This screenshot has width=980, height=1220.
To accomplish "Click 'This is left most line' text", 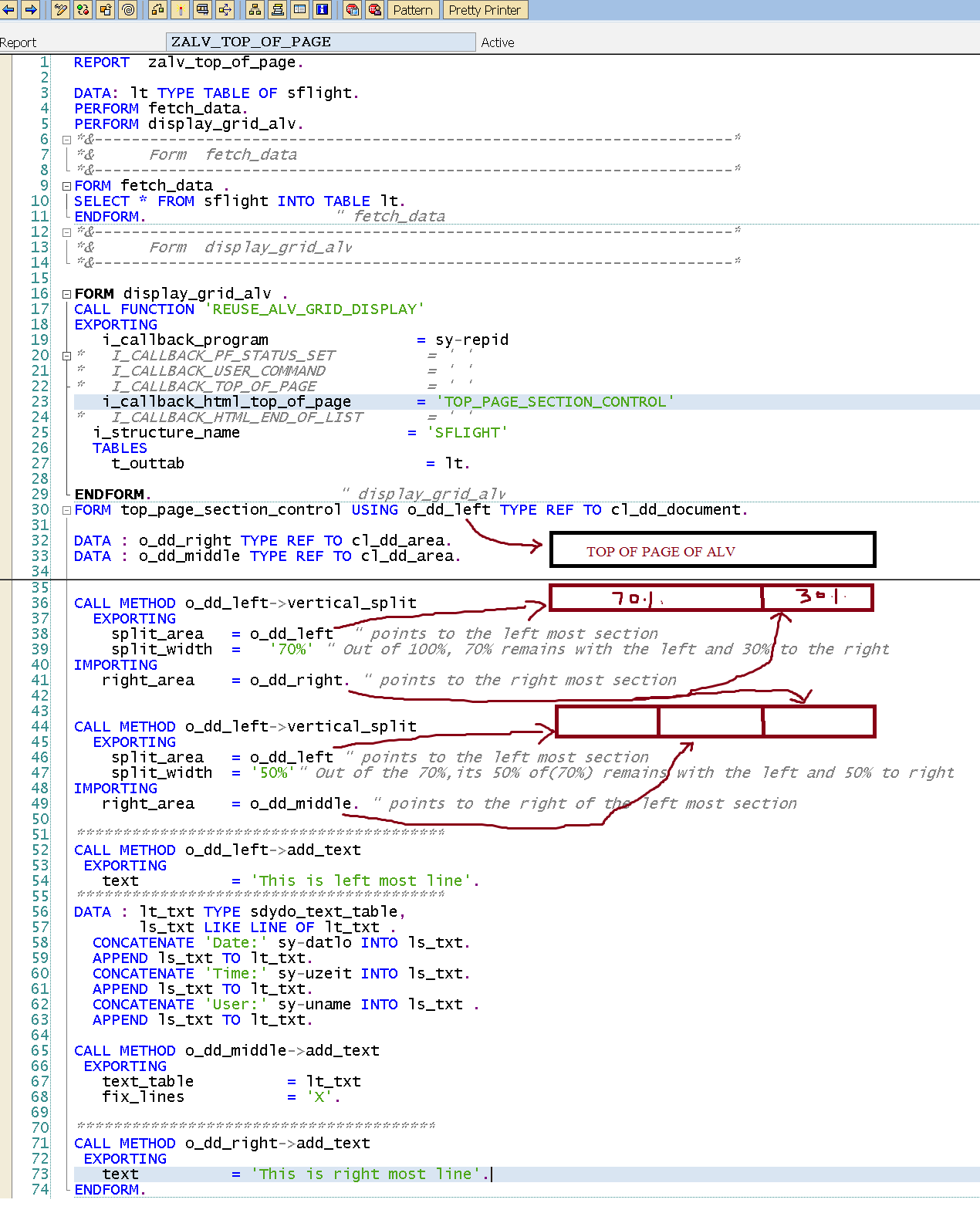I will coord(361,880).
